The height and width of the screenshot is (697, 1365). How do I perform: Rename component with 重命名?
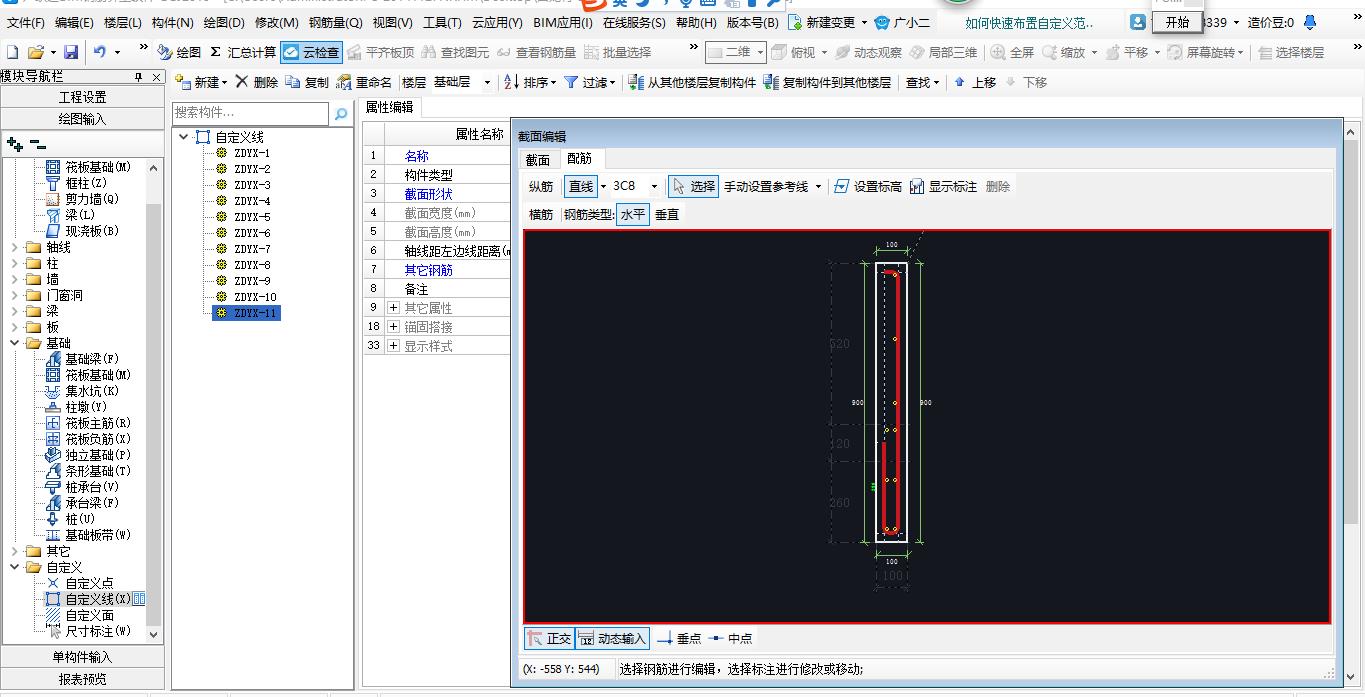365,82
